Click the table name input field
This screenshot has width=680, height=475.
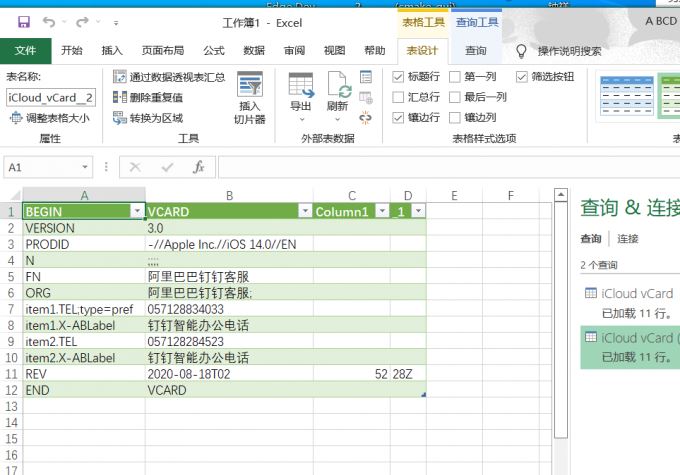pos(50,97)
